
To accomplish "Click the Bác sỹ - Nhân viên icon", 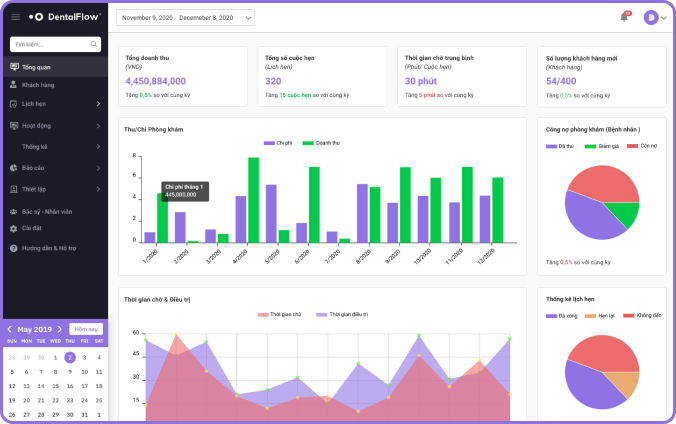I will [x=13, y=212].
